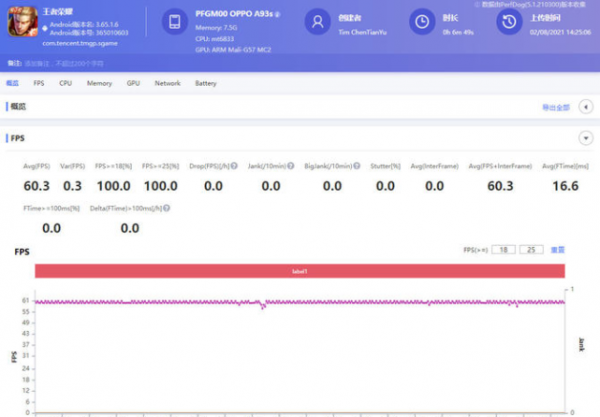
Task: Click the remarks input field in header
Action: (64, 64)
